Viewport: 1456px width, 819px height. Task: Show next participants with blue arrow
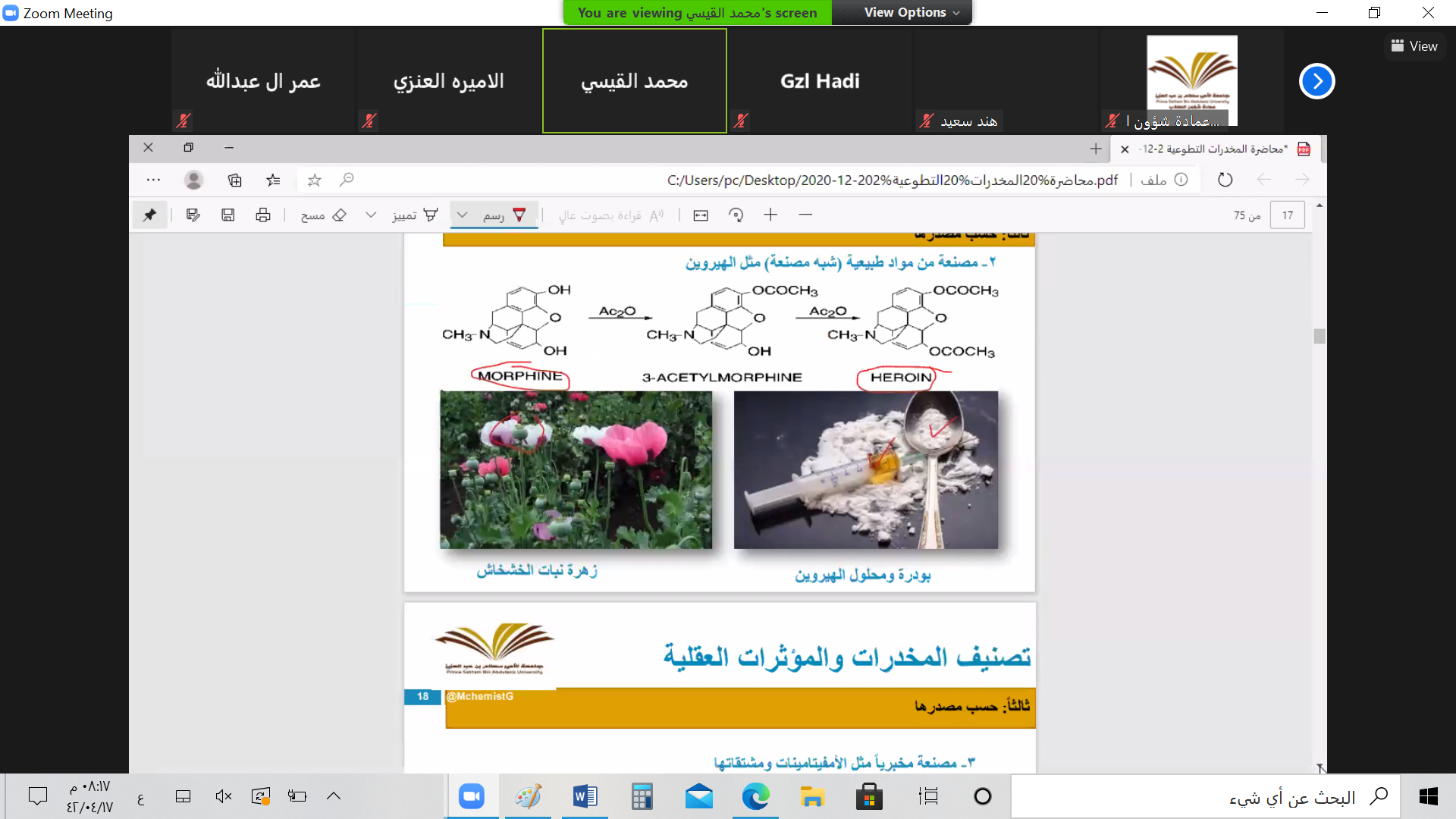coord(1317,81)
